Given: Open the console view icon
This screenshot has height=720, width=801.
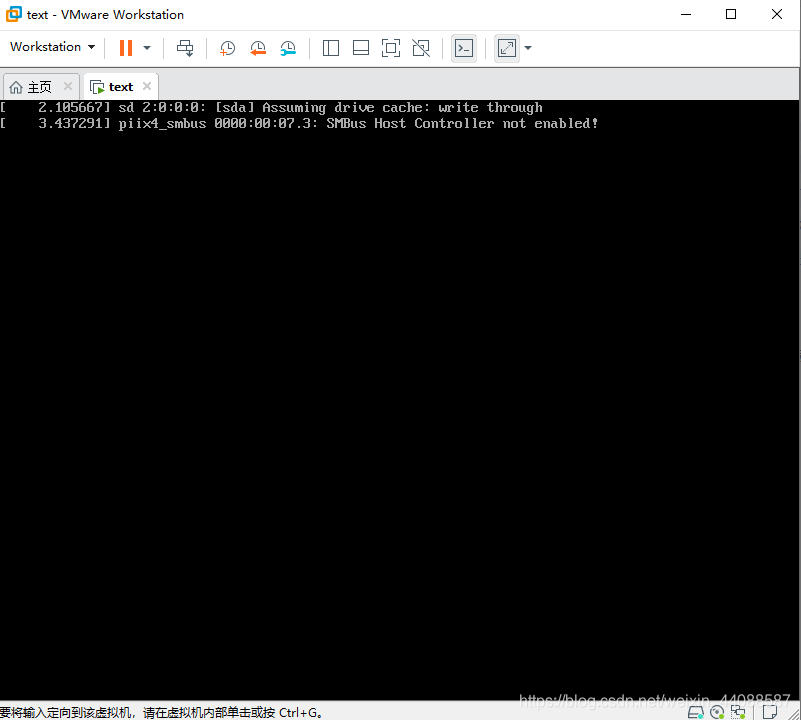Looking at the screenshot, I should pos(464,48).
